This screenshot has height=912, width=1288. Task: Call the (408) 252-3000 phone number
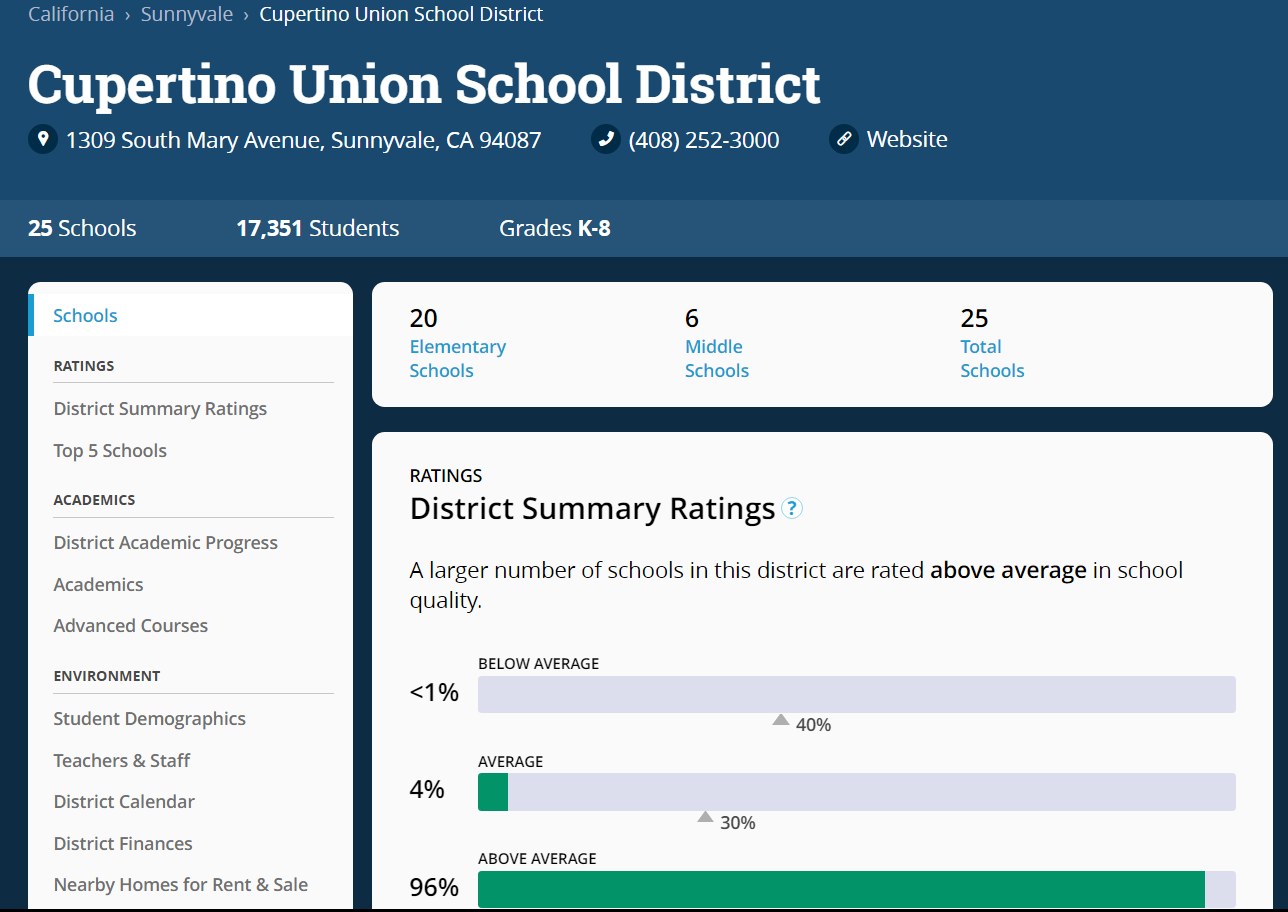(704, 140)
